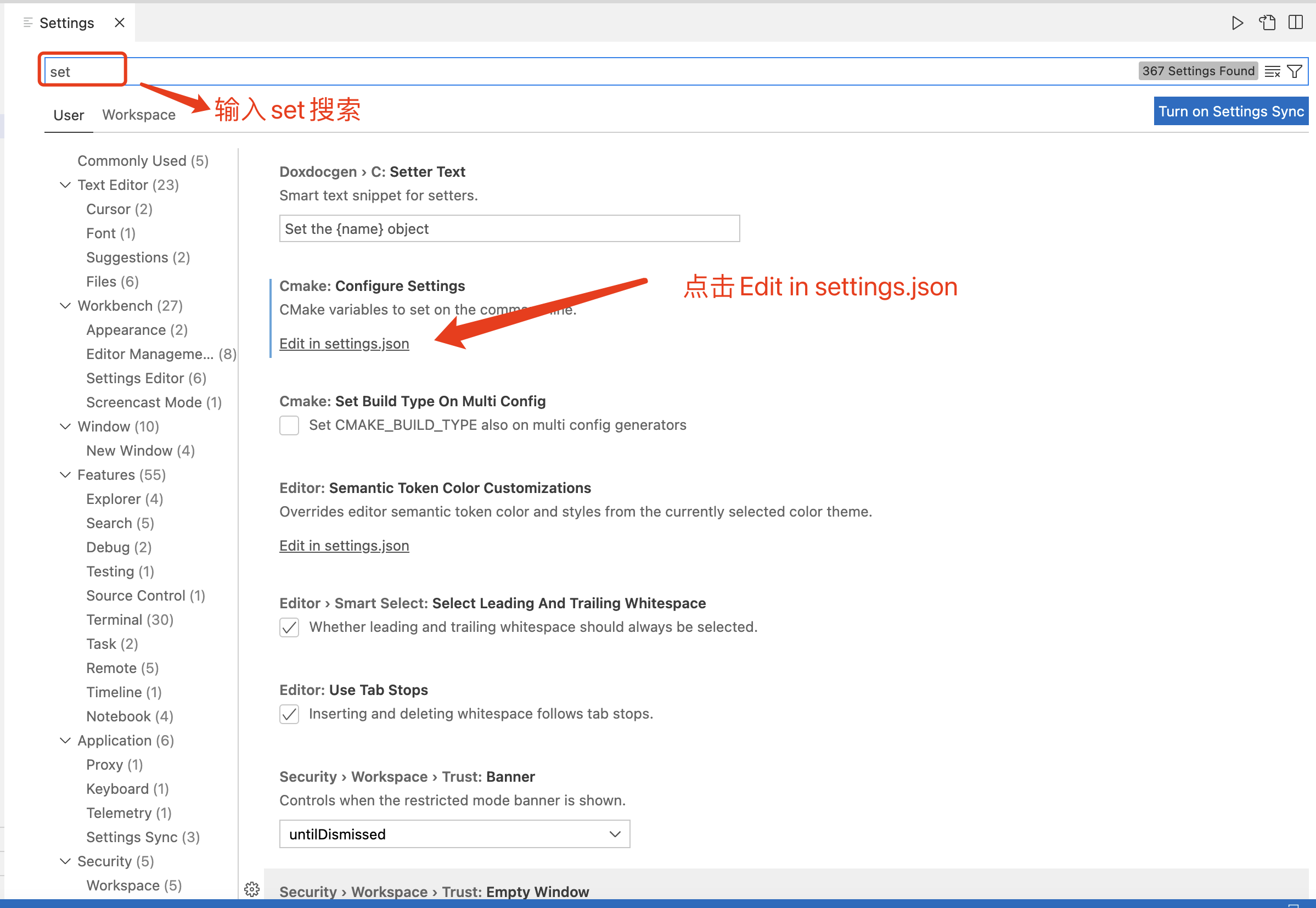Clear the settings search input icon
The width and height of the screenshot is (1316, 908).
[x=1272, y=72]
